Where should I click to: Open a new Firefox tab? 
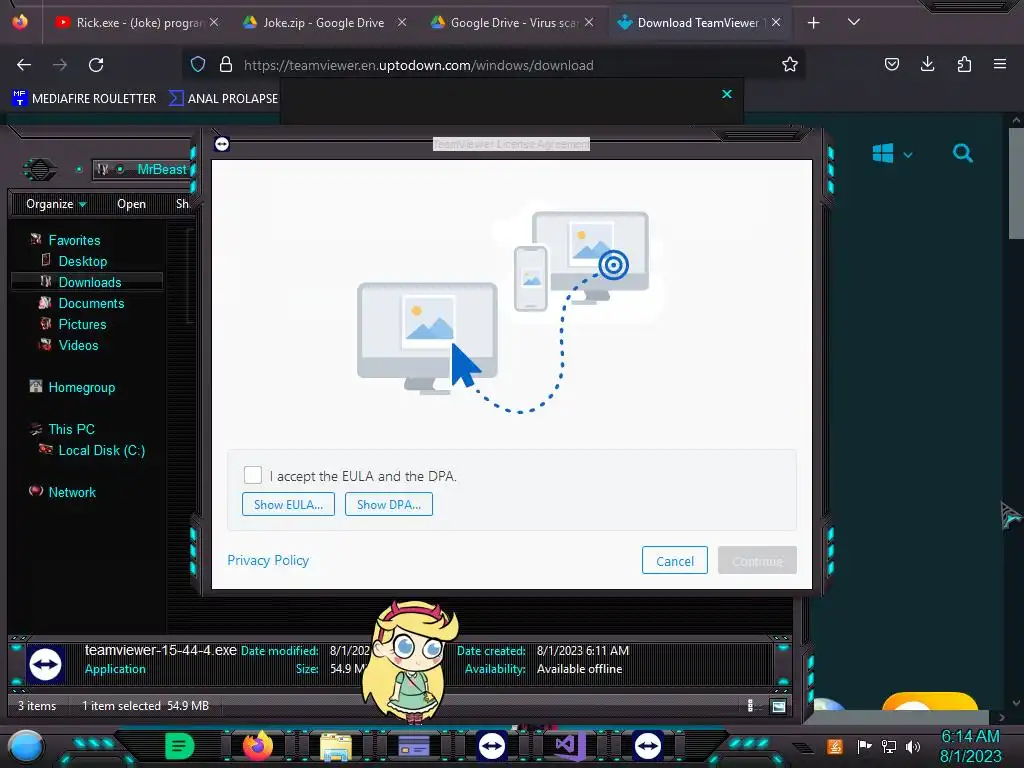[x=813, y=23]
